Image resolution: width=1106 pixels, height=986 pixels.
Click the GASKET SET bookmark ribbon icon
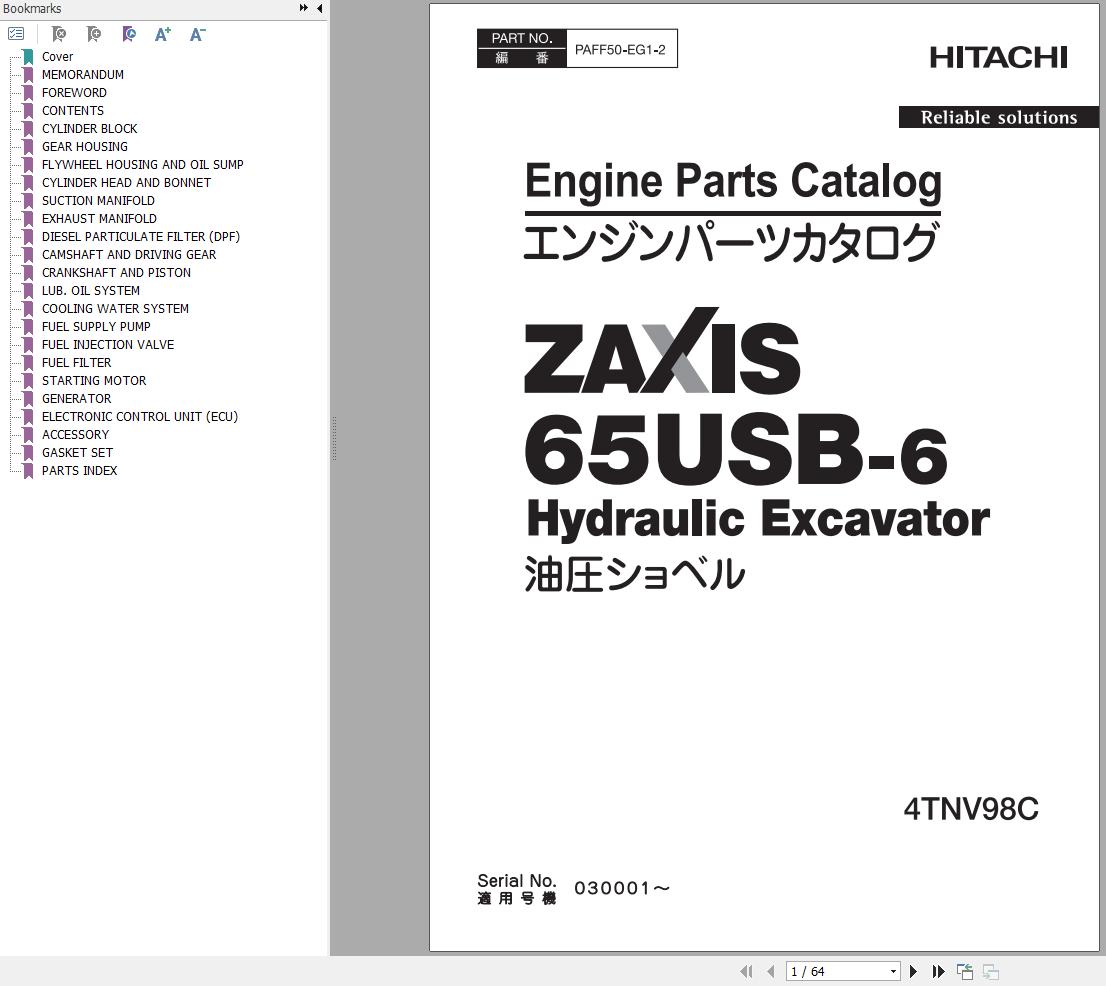click(x=28, y=453)
